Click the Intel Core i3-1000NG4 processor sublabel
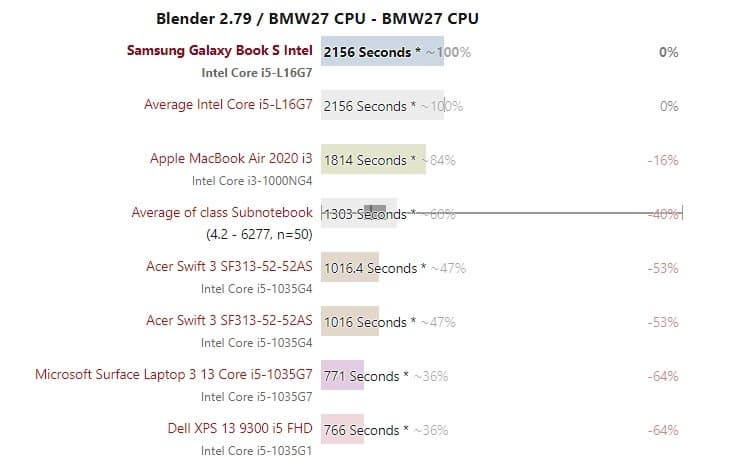 252,181
